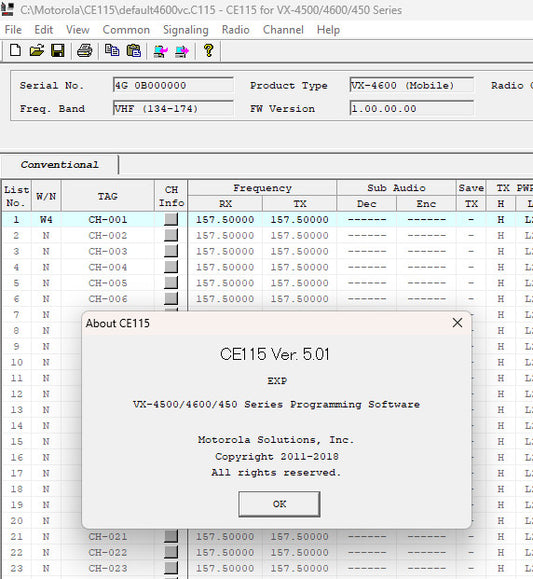The image size is (533, 579).
Task: Click Dec value dashes in row 2
Action: [x=366, y=235]
